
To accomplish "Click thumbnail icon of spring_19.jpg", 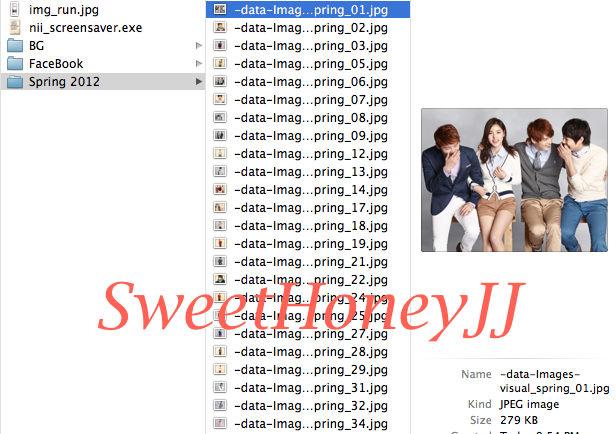I will tap(220, 244).
